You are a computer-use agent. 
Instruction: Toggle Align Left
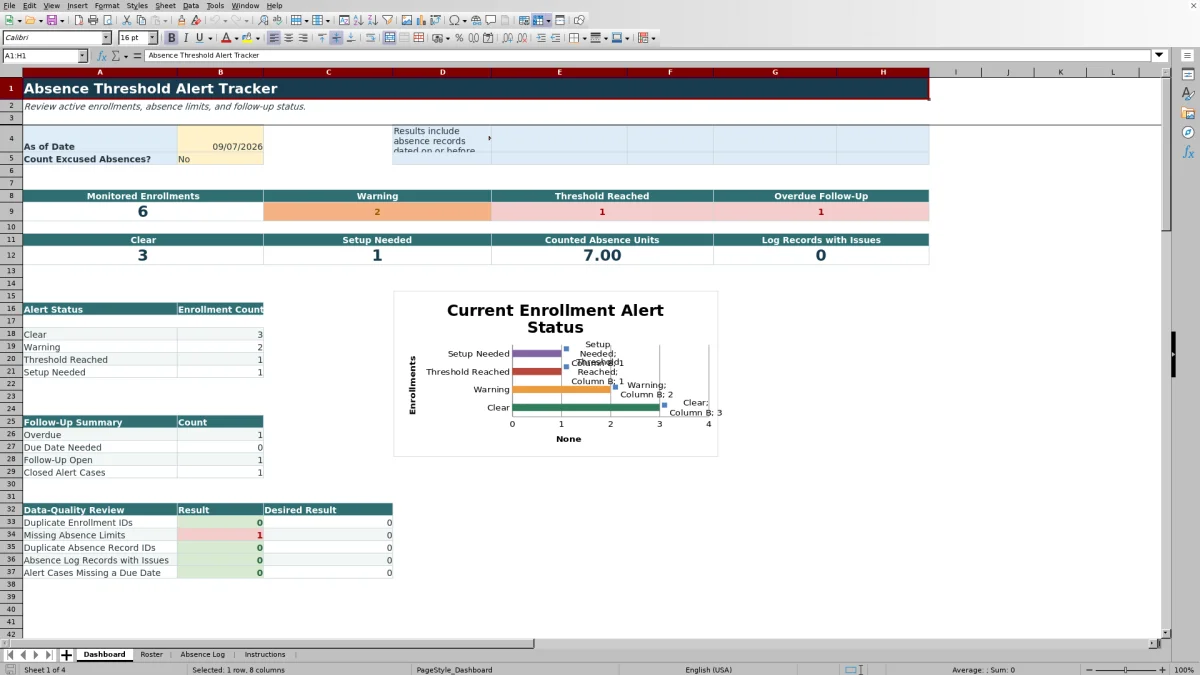pyautogui.click(x=274, y=38)
